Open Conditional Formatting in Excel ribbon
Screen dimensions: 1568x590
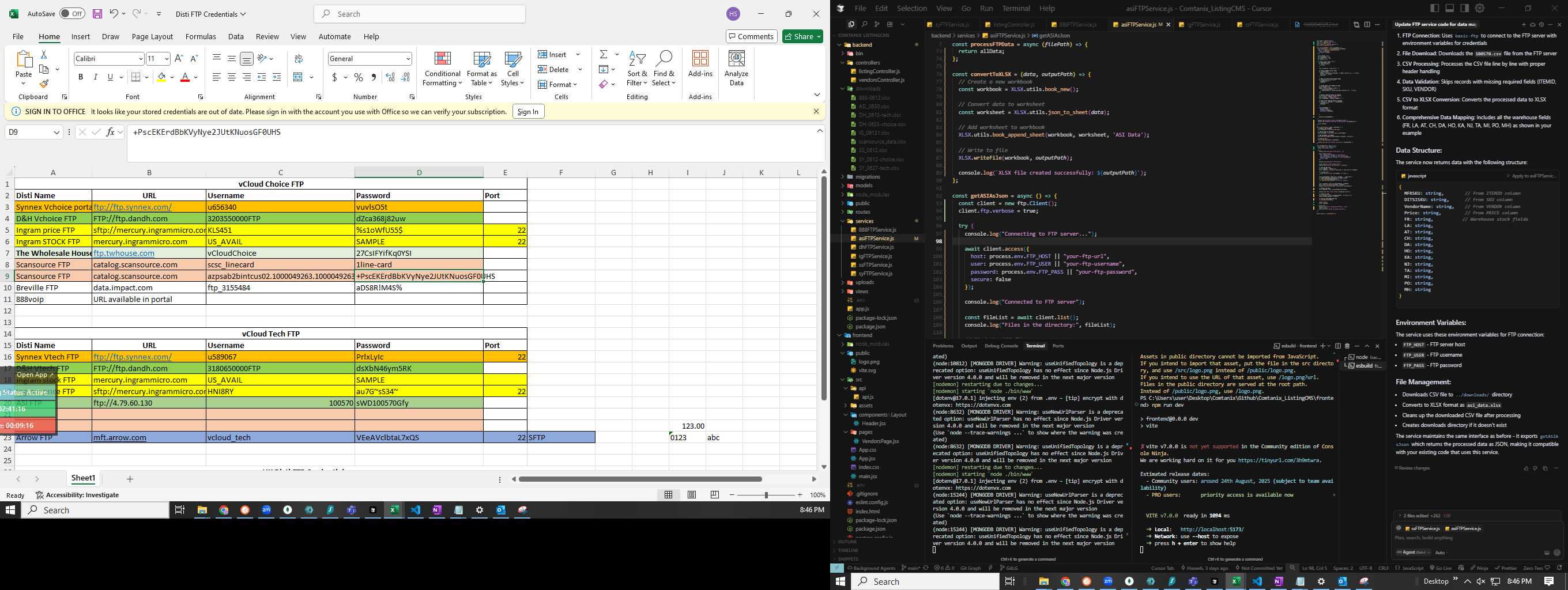click(443, 68)
